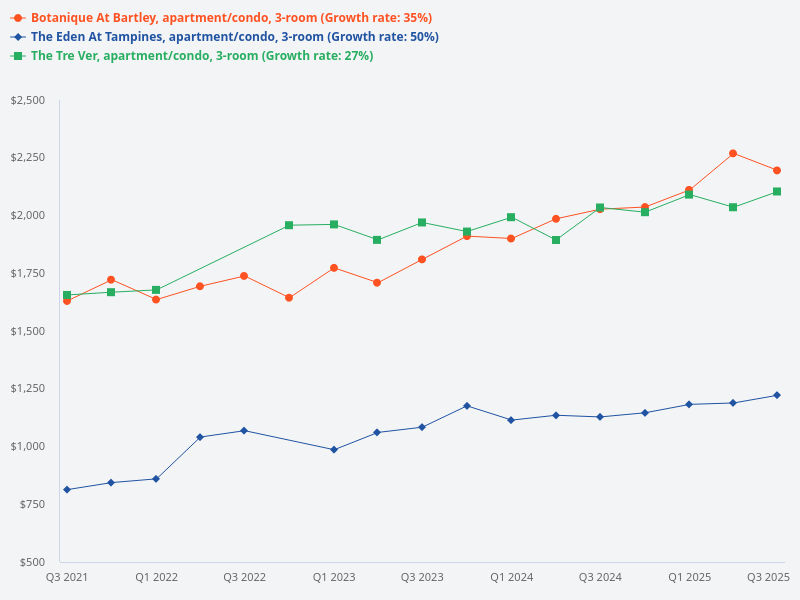The height and width of the screenshot is (600, 800).
Task: Click The Eden At Tampines Q3 2025 data point
Action: [777, 395]
